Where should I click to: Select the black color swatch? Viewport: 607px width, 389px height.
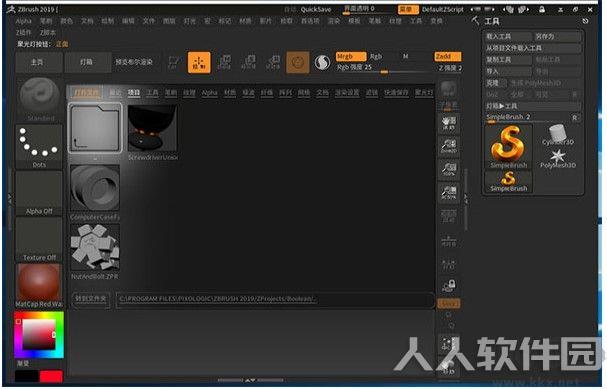[27, 376]
